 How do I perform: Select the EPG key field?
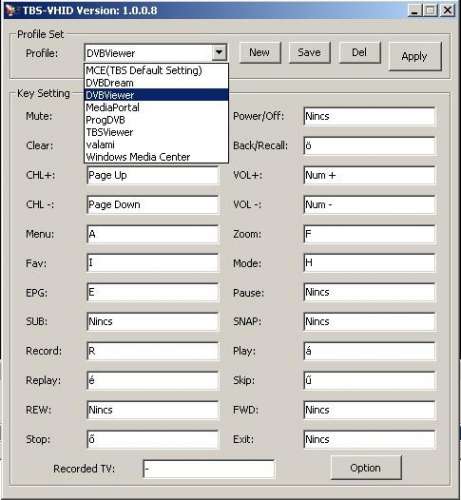[153, 292]
